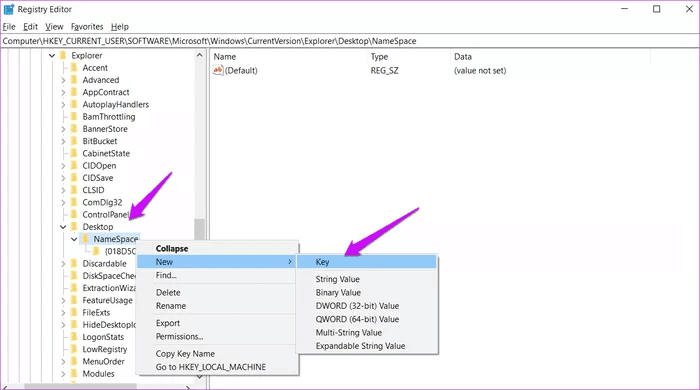
Task: Select the CIDSave key
Action: 98,178
